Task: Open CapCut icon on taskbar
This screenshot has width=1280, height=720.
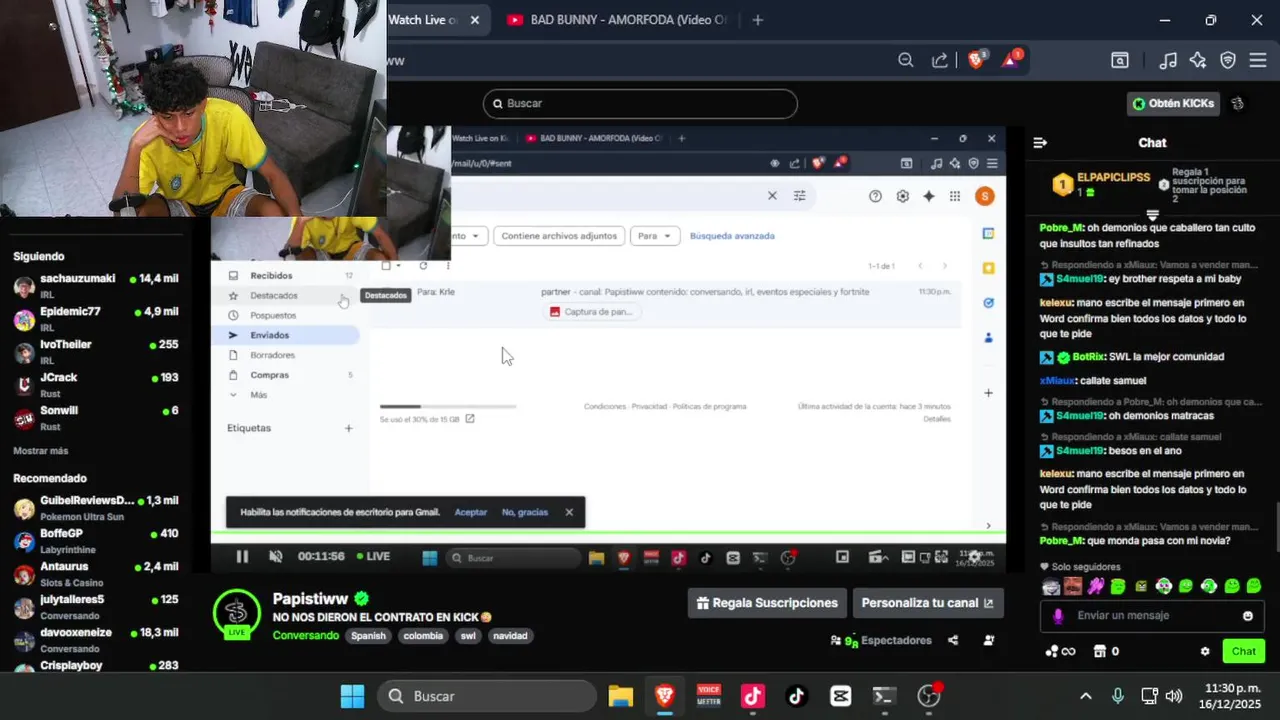Action: [840, 696]
